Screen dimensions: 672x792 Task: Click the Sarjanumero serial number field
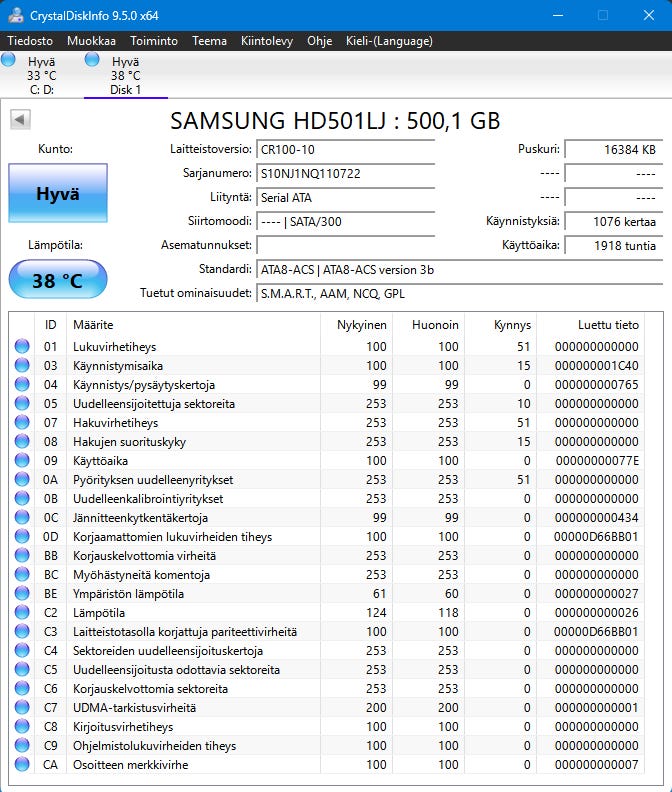point(345,173)
